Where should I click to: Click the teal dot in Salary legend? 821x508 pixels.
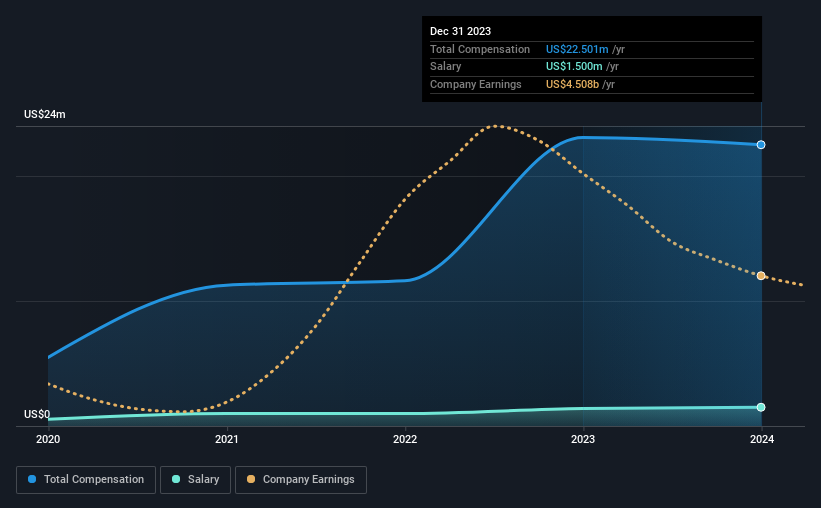coord(176,479)
